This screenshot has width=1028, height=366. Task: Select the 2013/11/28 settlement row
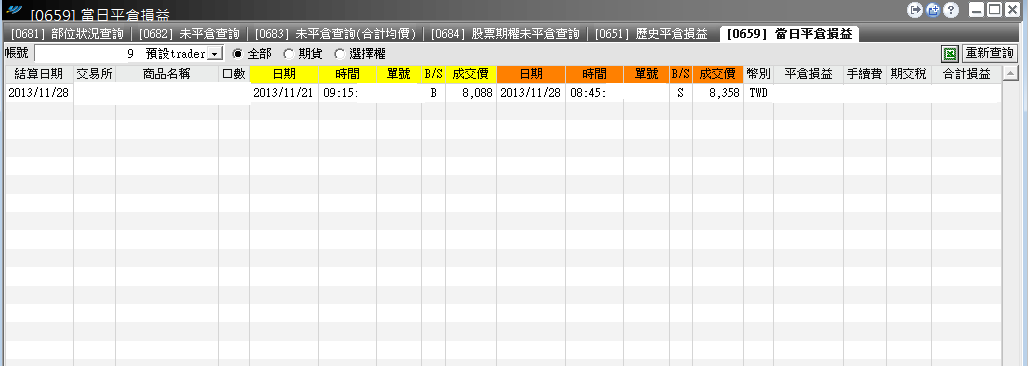click(504, 93)
